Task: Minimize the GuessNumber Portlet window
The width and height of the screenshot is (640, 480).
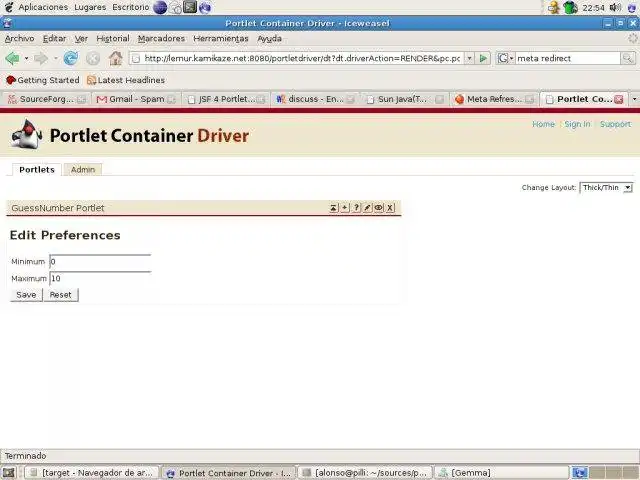Action: [333, 208]
